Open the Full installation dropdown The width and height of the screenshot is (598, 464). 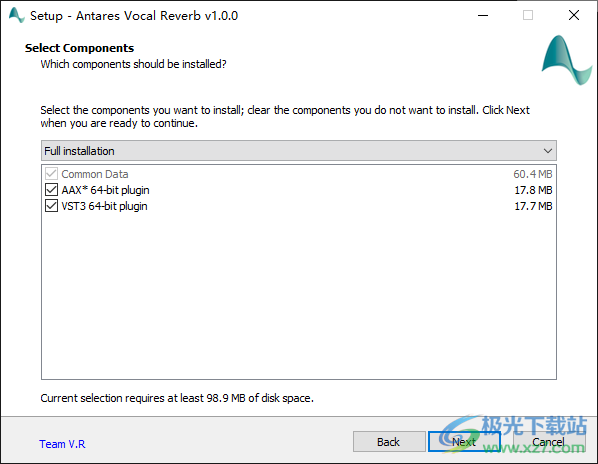click(x=299, y=151)
